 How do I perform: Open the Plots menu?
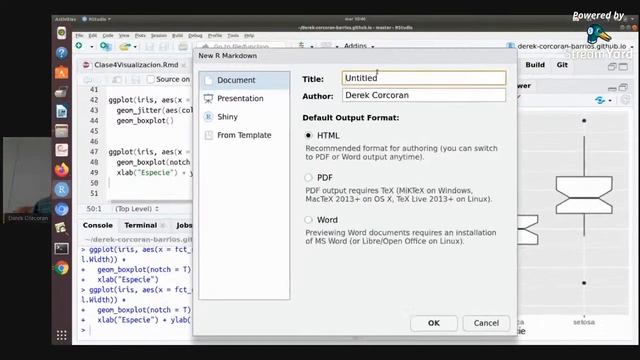(140, 36)
